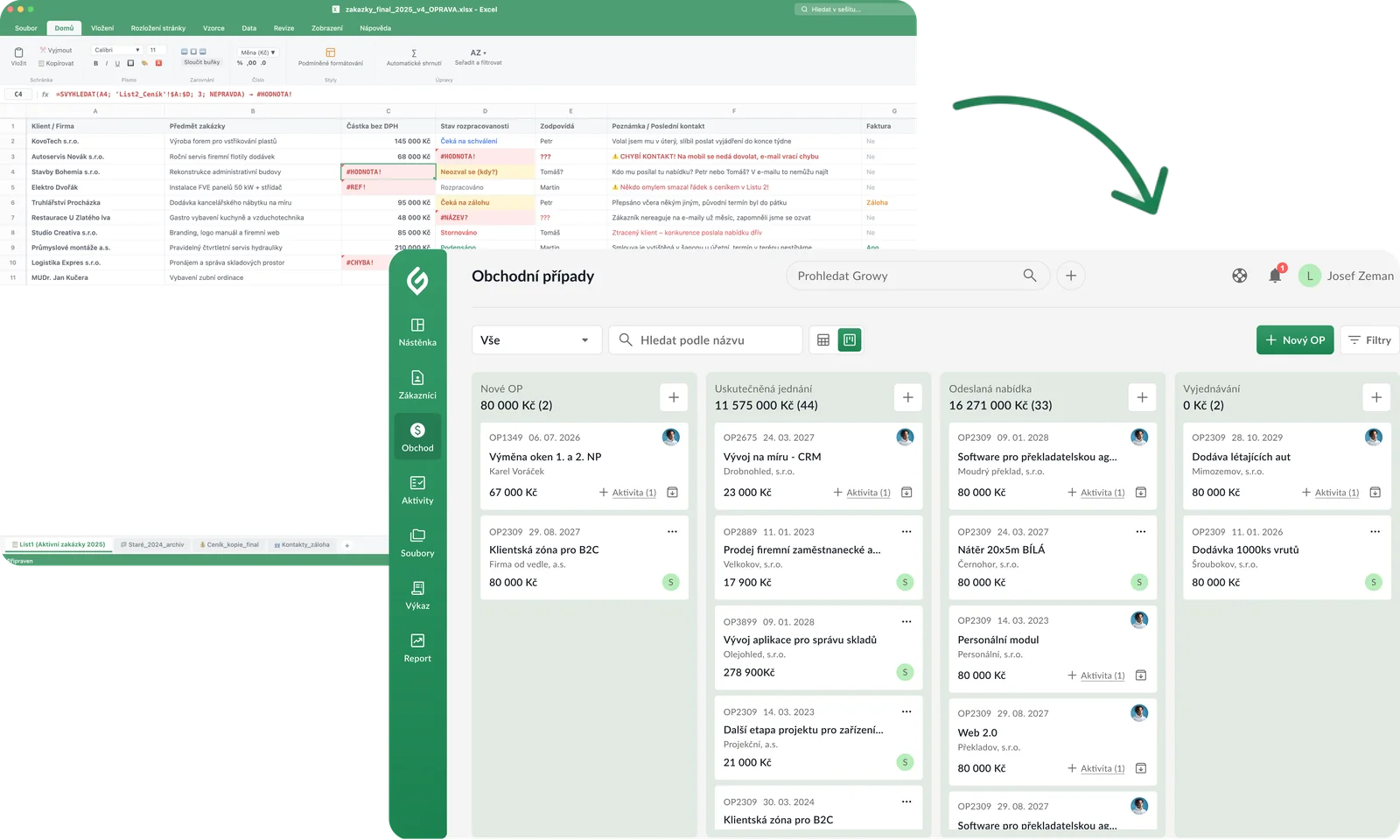
Task: Open Zákazníci in Growy sidebar
Action: pos(417,385)
